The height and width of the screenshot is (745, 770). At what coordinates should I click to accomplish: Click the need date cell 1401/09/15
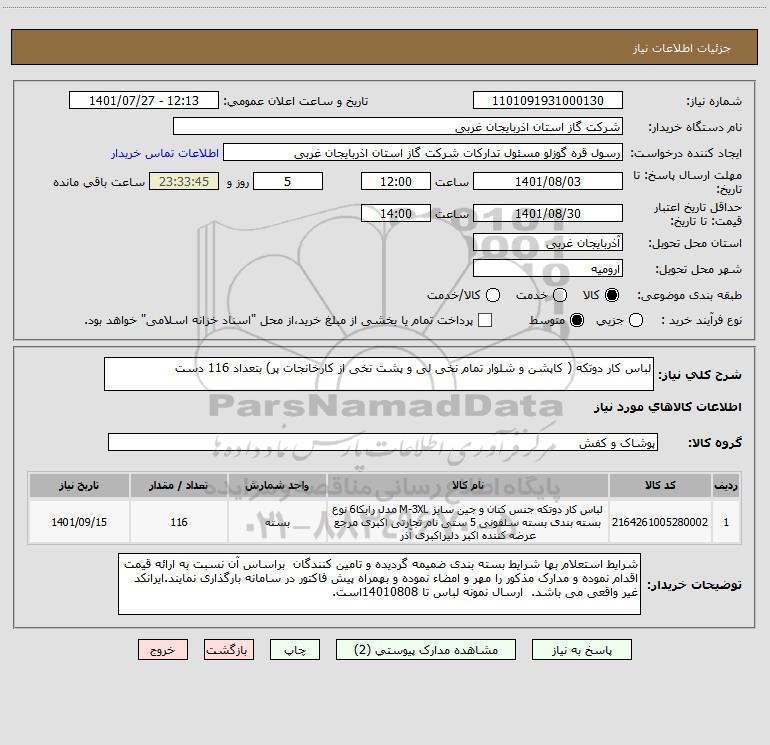click(79, 522)
